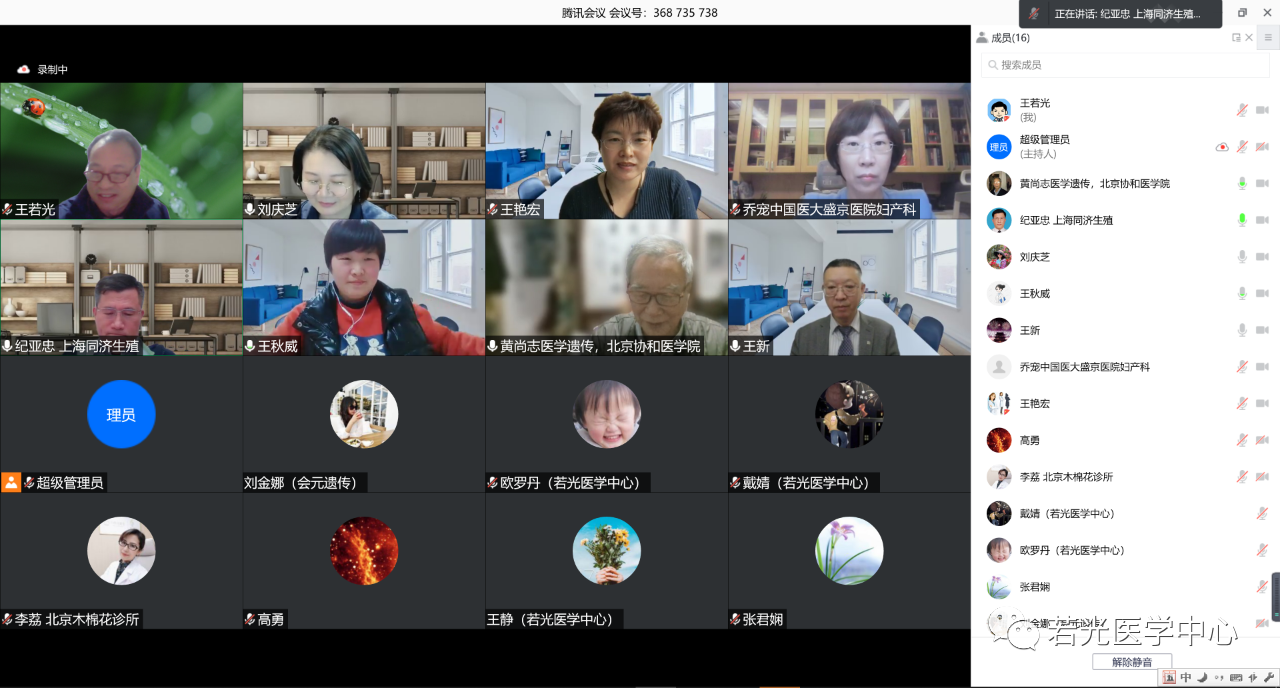
Task: Toggle 王秋威's microphone in the member list
Action: (1242, 294)
